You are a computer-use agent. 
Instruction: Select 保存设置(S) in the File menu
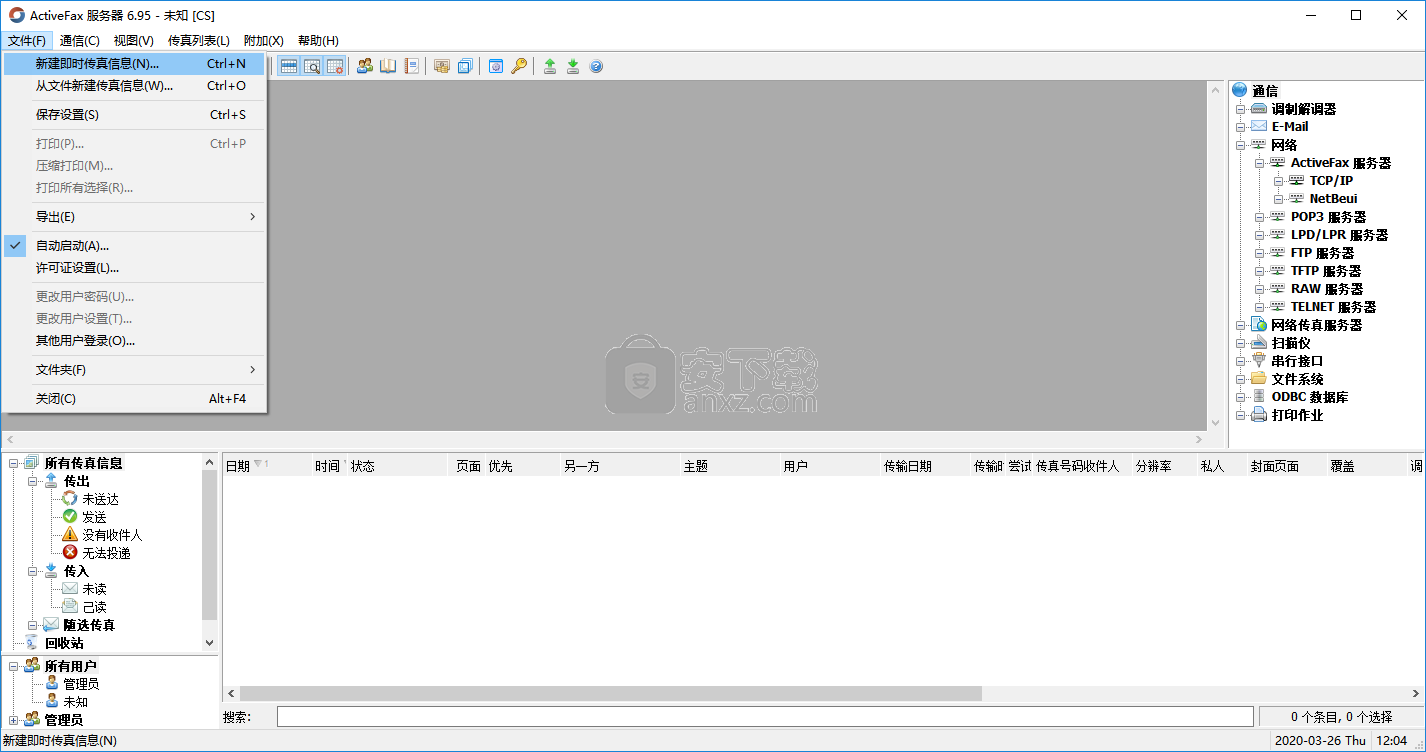134,115
